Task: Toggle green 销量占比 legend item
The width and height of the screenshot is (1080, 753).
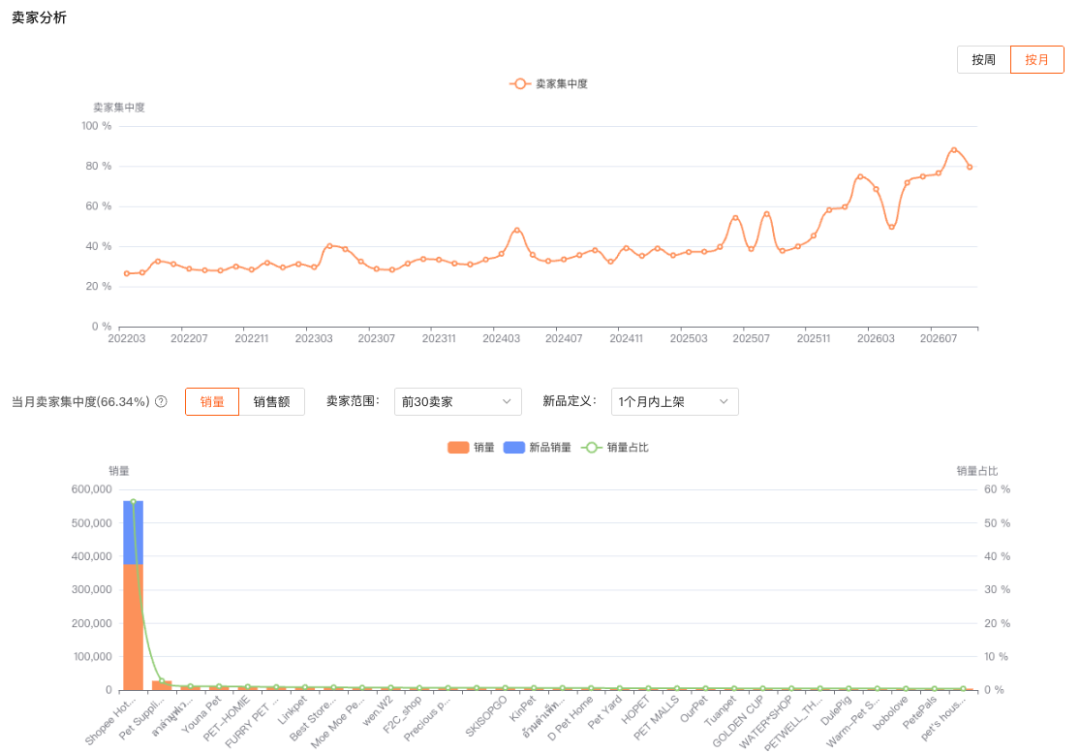Action: pyautogui.click(x=615, y=447)
